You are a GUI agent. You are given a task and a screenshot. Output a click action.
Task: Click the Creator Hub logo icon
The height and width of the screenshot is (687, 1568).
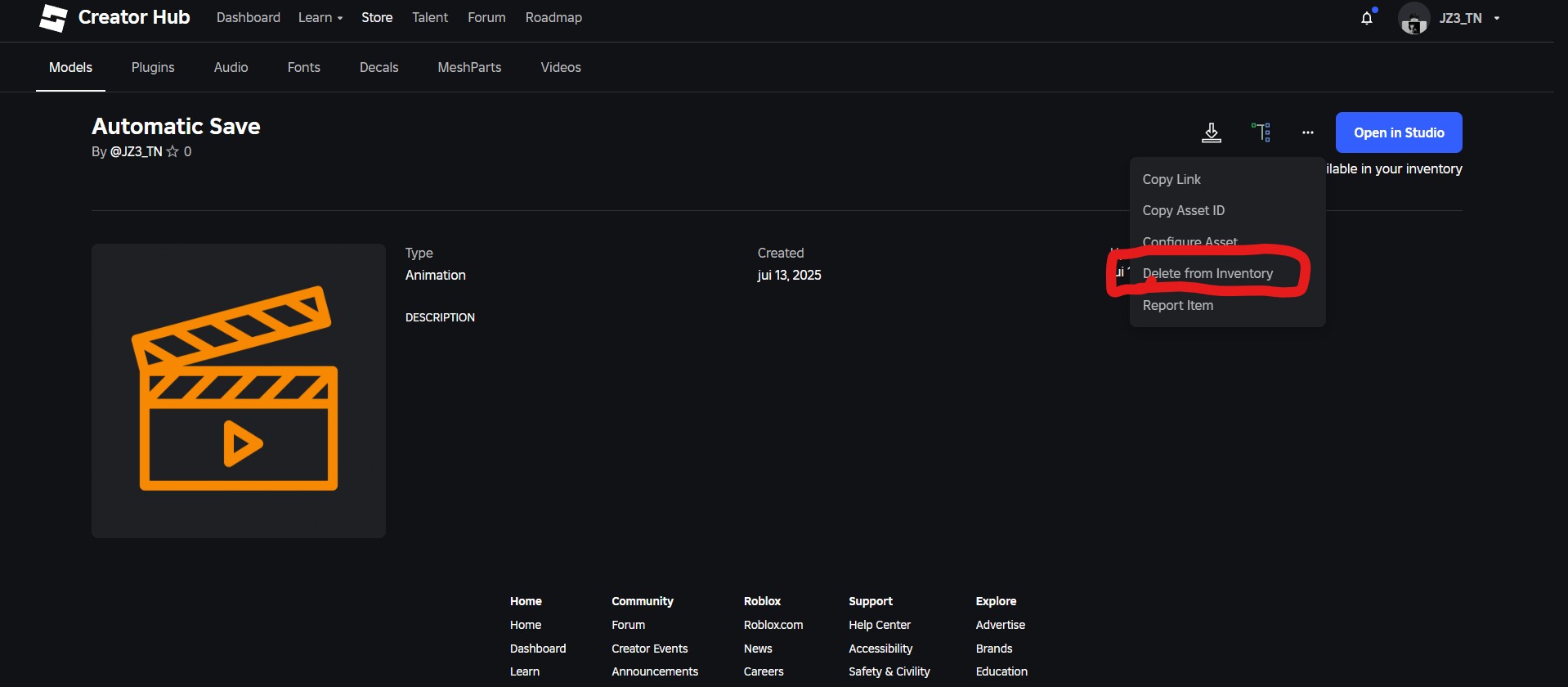53,18
